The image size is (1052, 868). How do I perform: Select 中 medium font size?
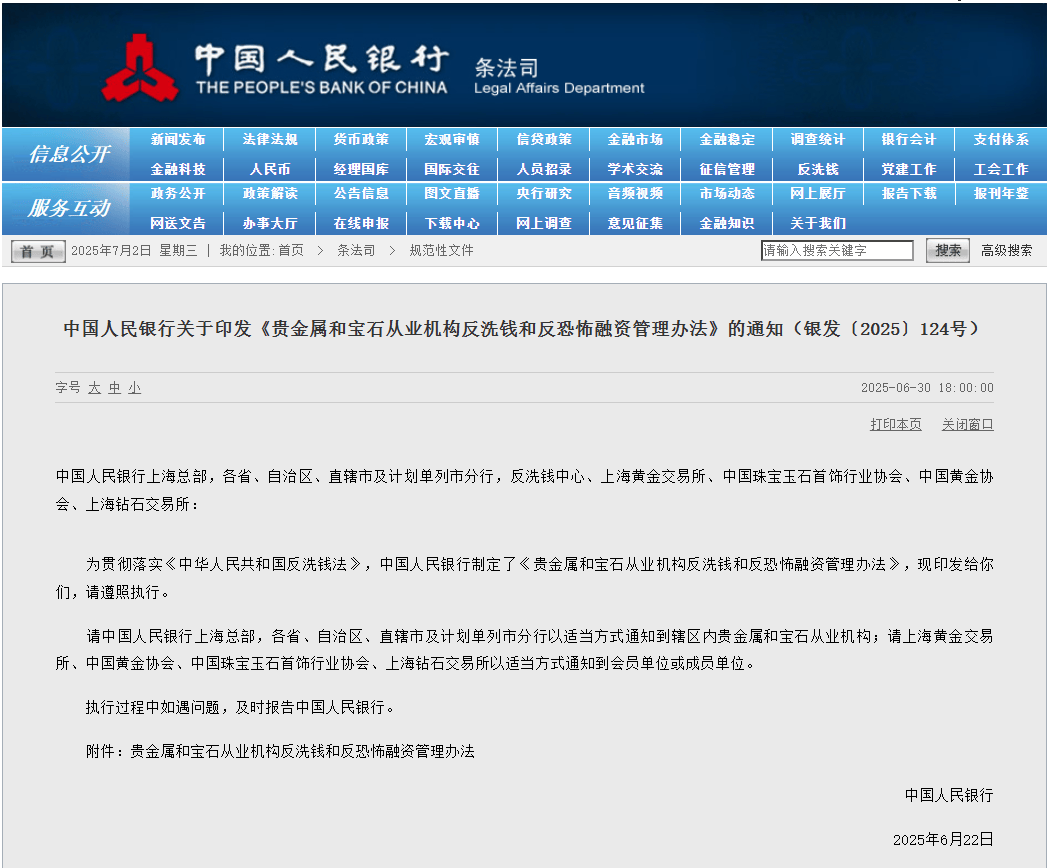pyautogui.click(x=113, y=388)
